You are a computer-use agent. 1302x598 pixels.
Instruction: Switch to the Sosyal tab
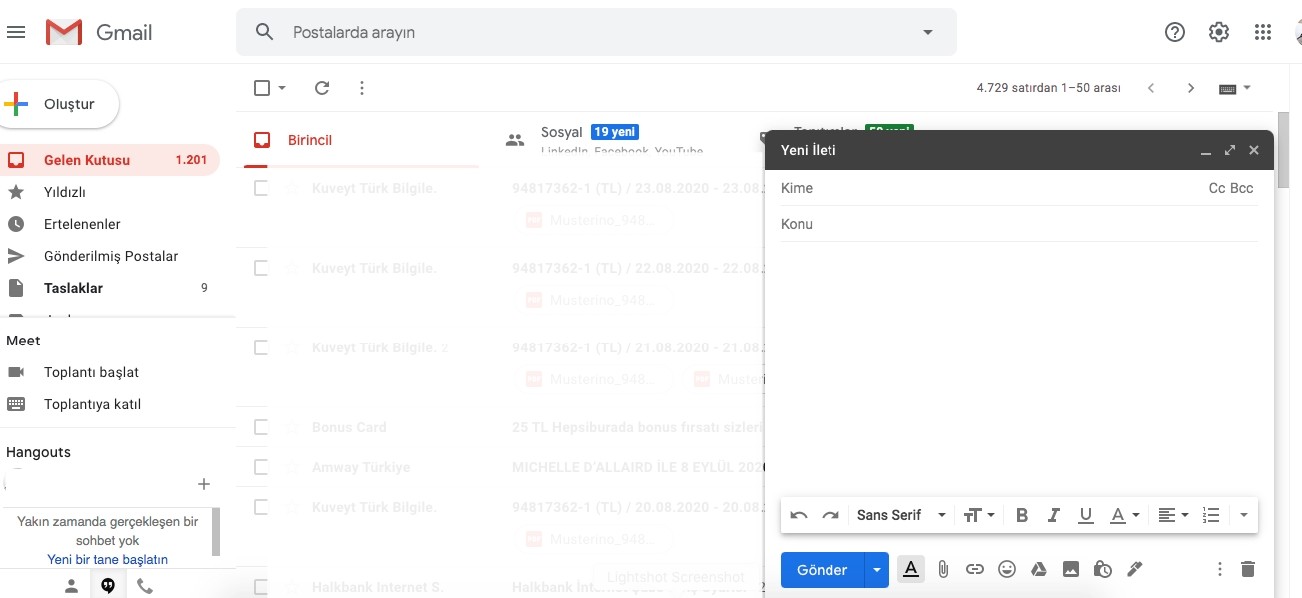point(561,133)
